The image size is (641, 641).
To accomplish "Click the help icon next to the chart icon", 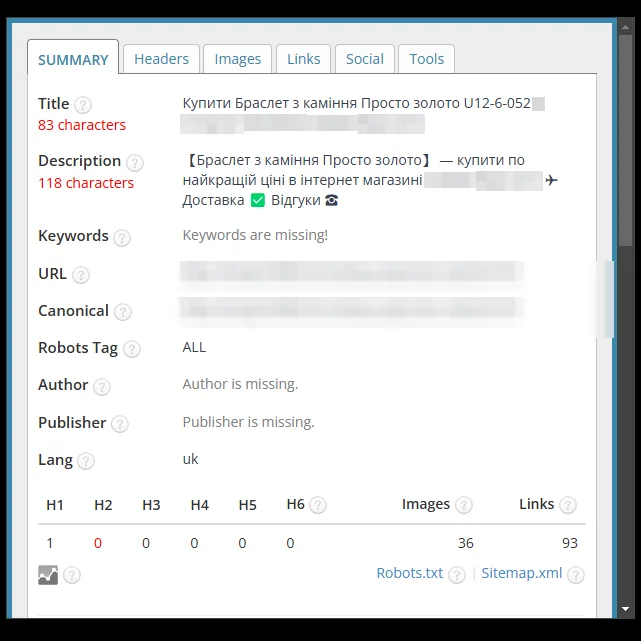I will (x=72, y=575).
